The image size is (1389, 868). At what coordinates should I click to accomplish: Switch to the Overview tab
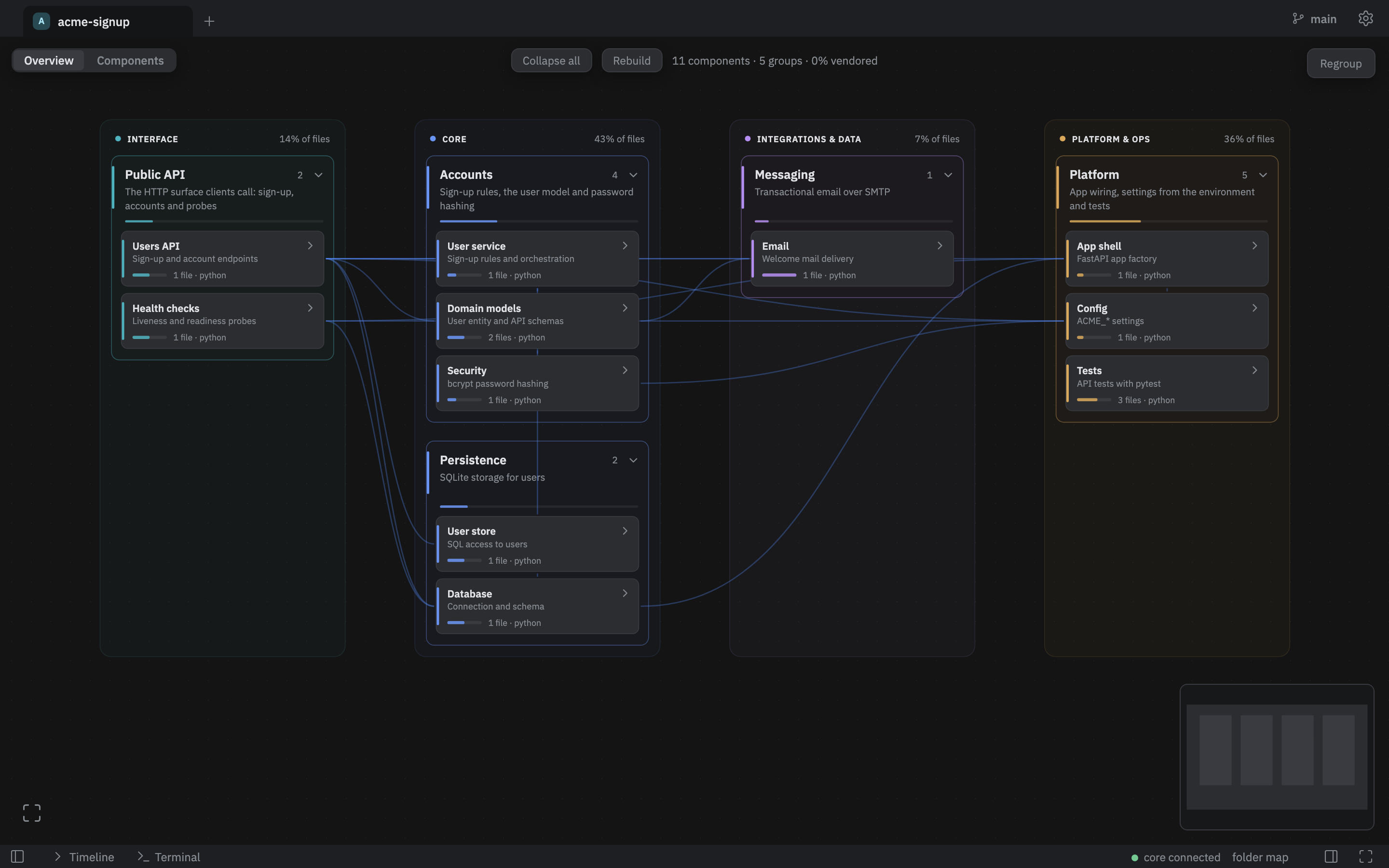[x=49, y=60]
